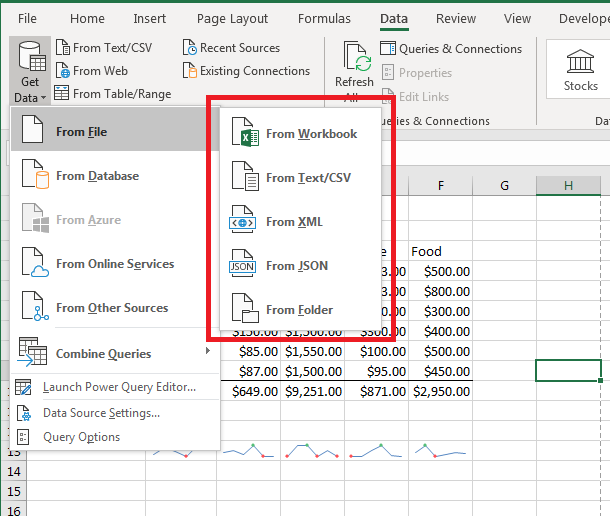Click the other sources icon
The image size is (610, 516).
(35, 306)
